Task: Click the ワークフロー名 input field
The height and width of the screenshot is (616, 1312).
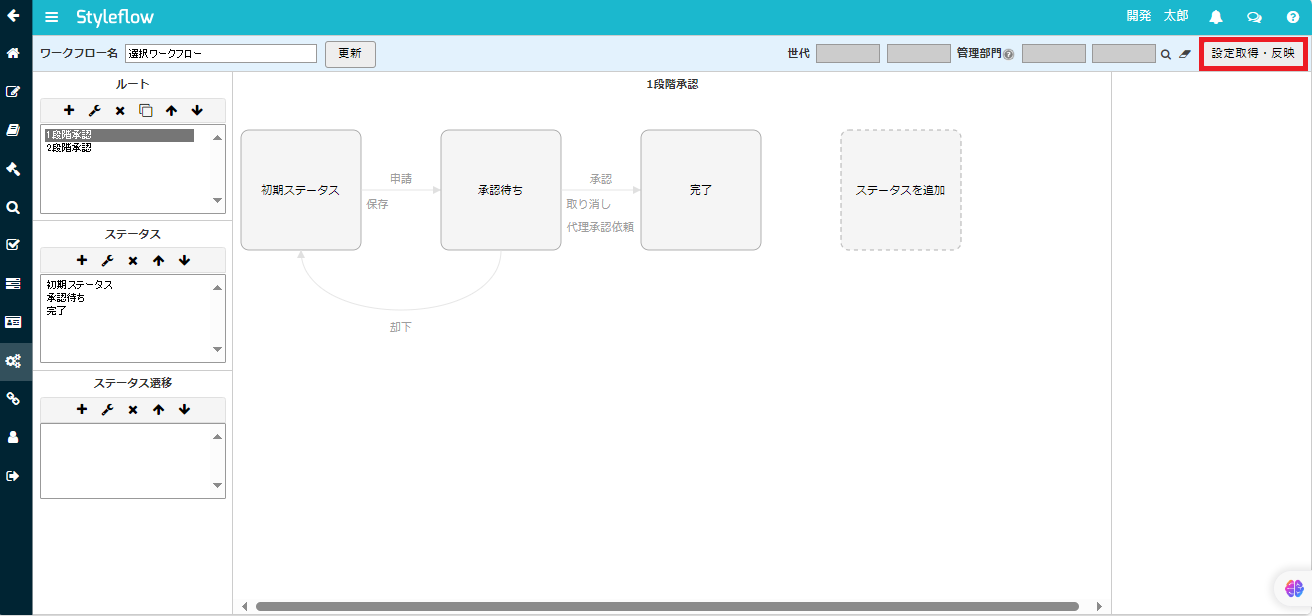Action: pyautogui.click(x=221, y=54)
